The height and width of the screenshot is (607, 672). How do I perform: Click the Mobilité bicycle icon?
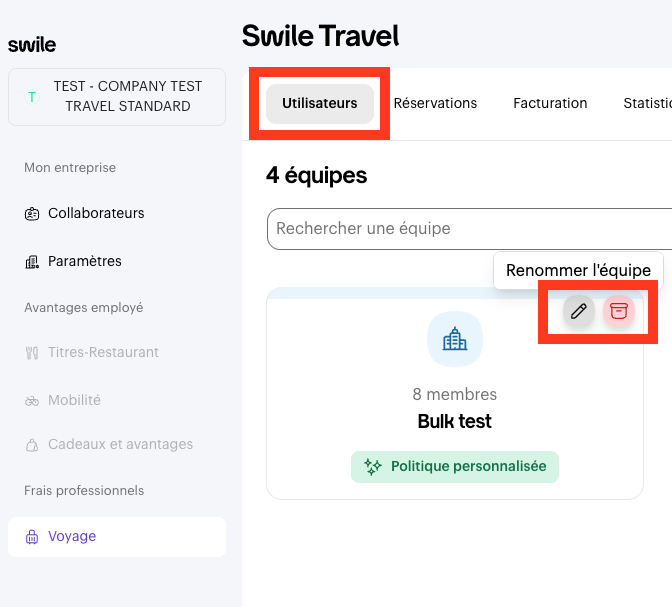[32, 400]
